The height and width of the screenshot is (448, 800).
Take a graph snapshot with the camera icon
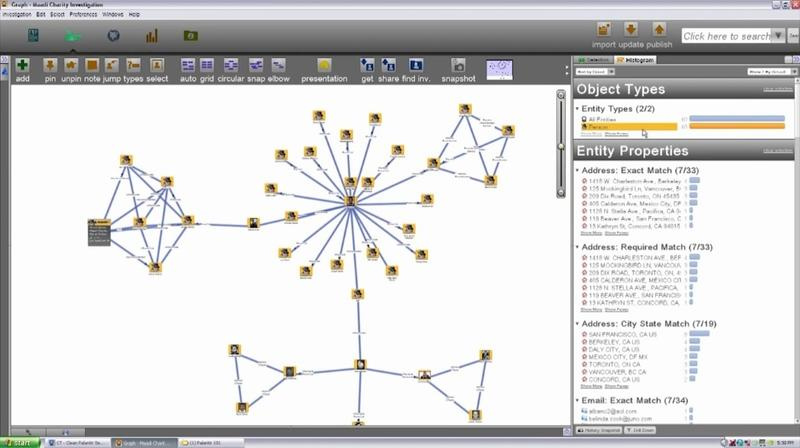pyautogui.click(x=458, y=65)
